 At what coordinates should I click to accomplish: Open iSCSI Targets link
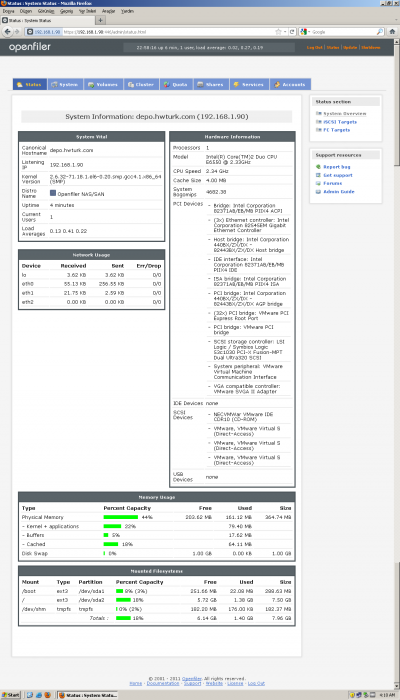pyautogui.click(x=340, y=122)
